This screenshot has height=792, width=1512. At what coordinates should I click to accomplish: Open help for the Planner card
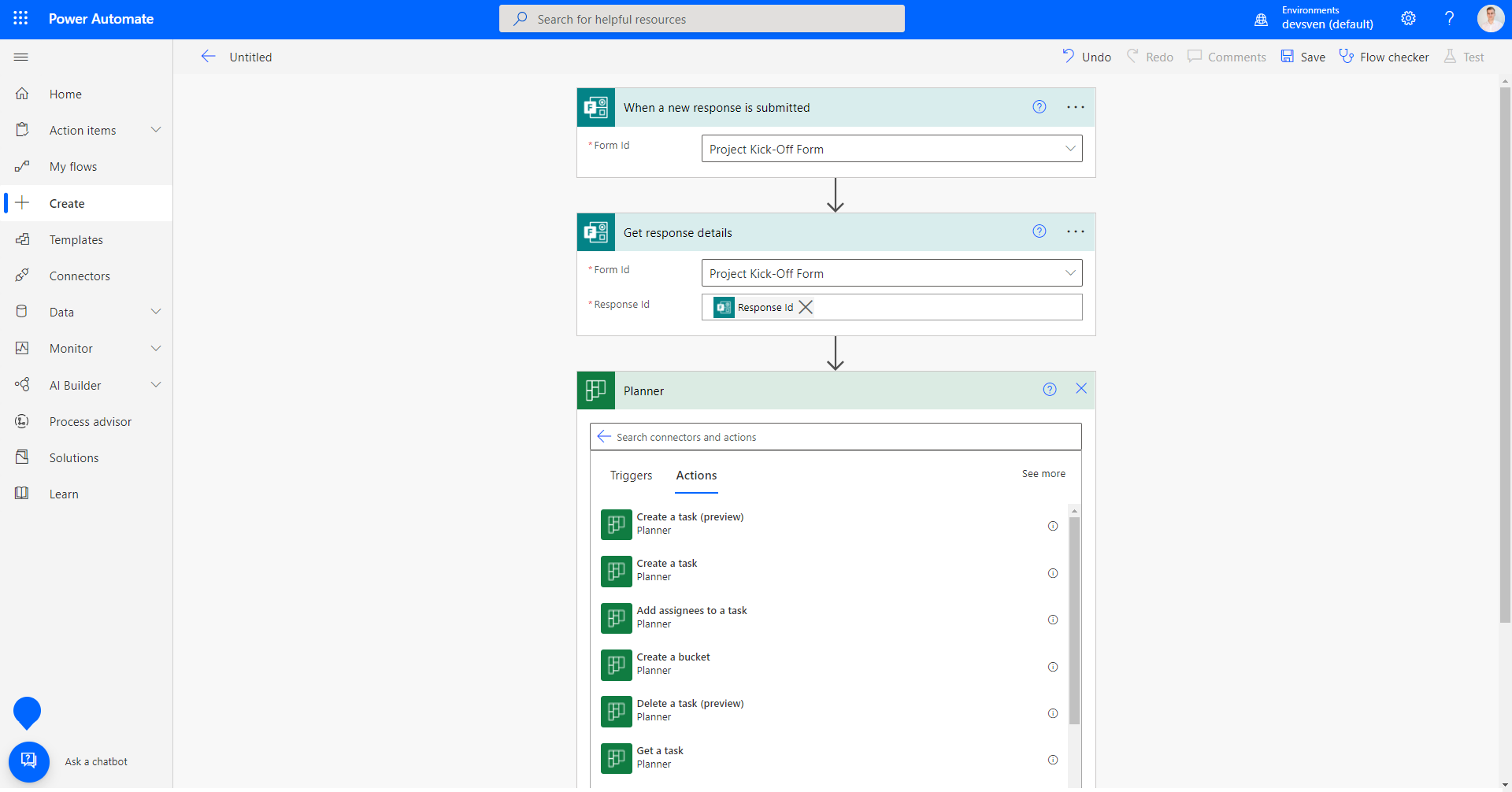[x=1050, y=390]
